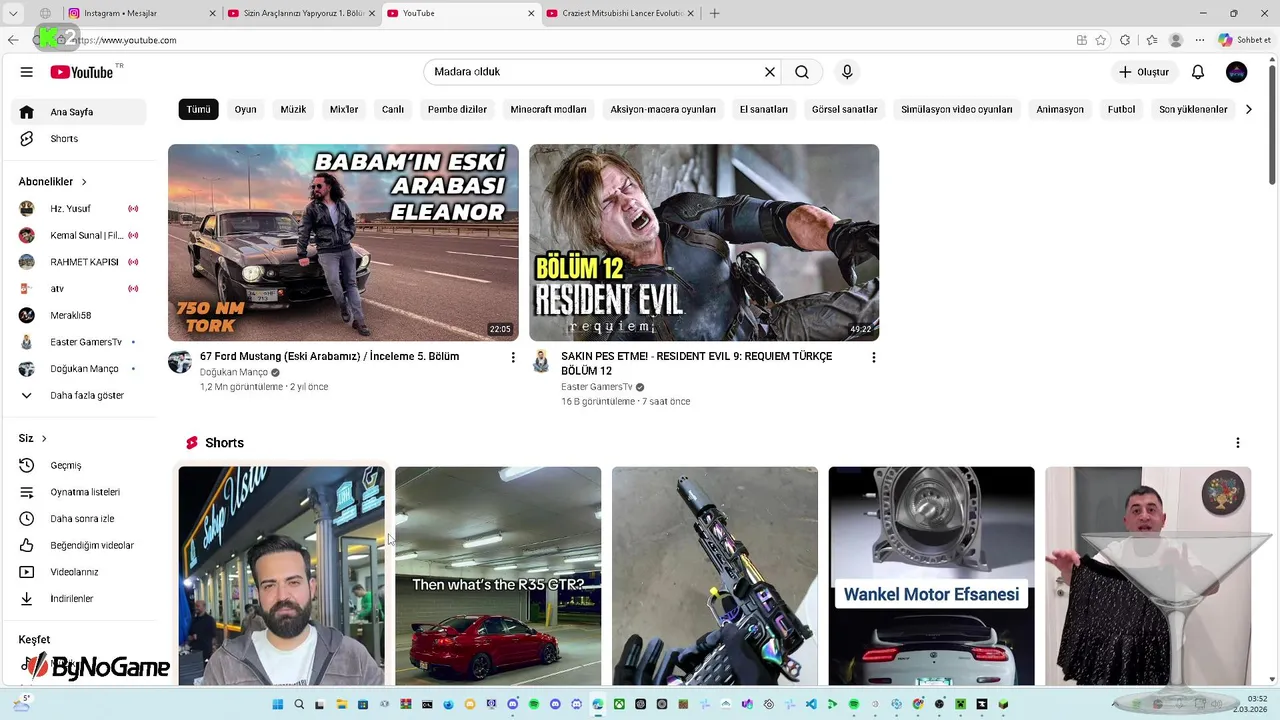
Task: Play the Resident Evil Bölüm 12 thumbnail
Action: coord(704,242)
